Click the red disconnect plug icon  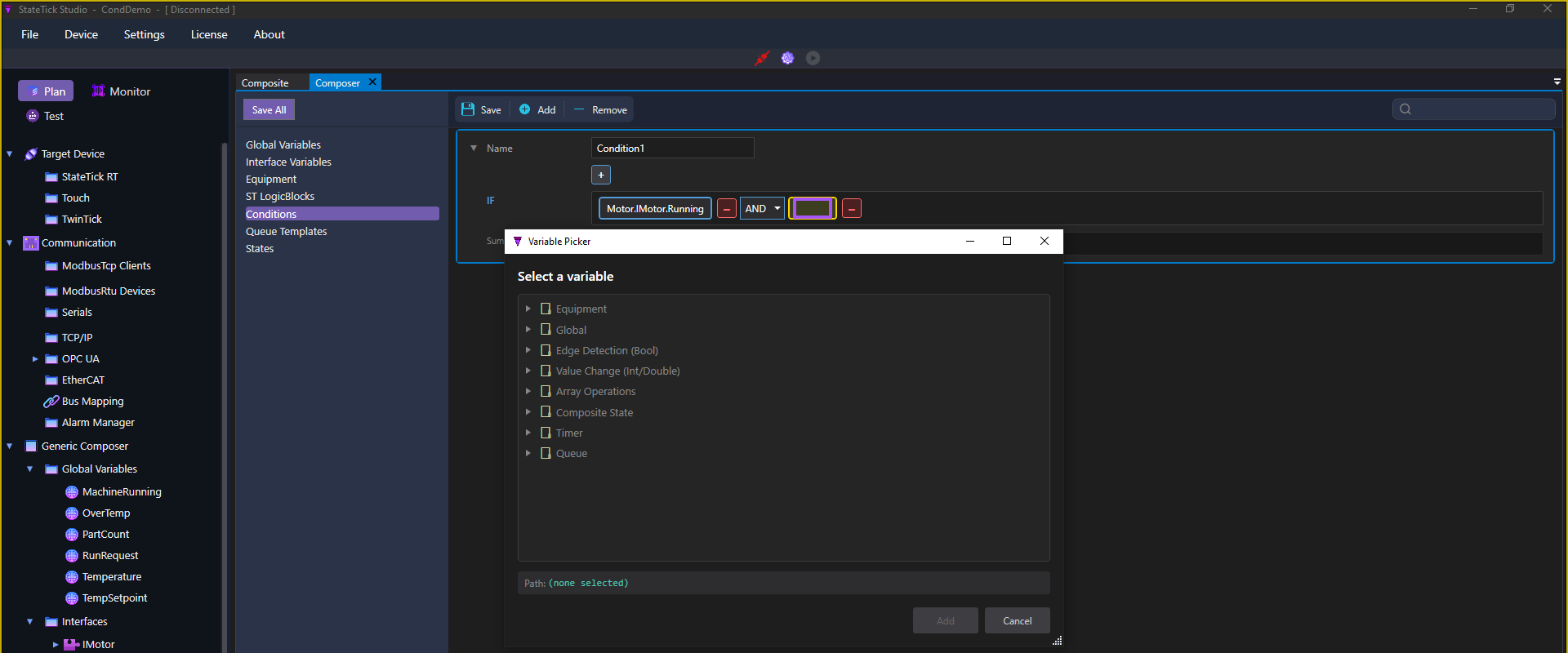tap(762, 58)
